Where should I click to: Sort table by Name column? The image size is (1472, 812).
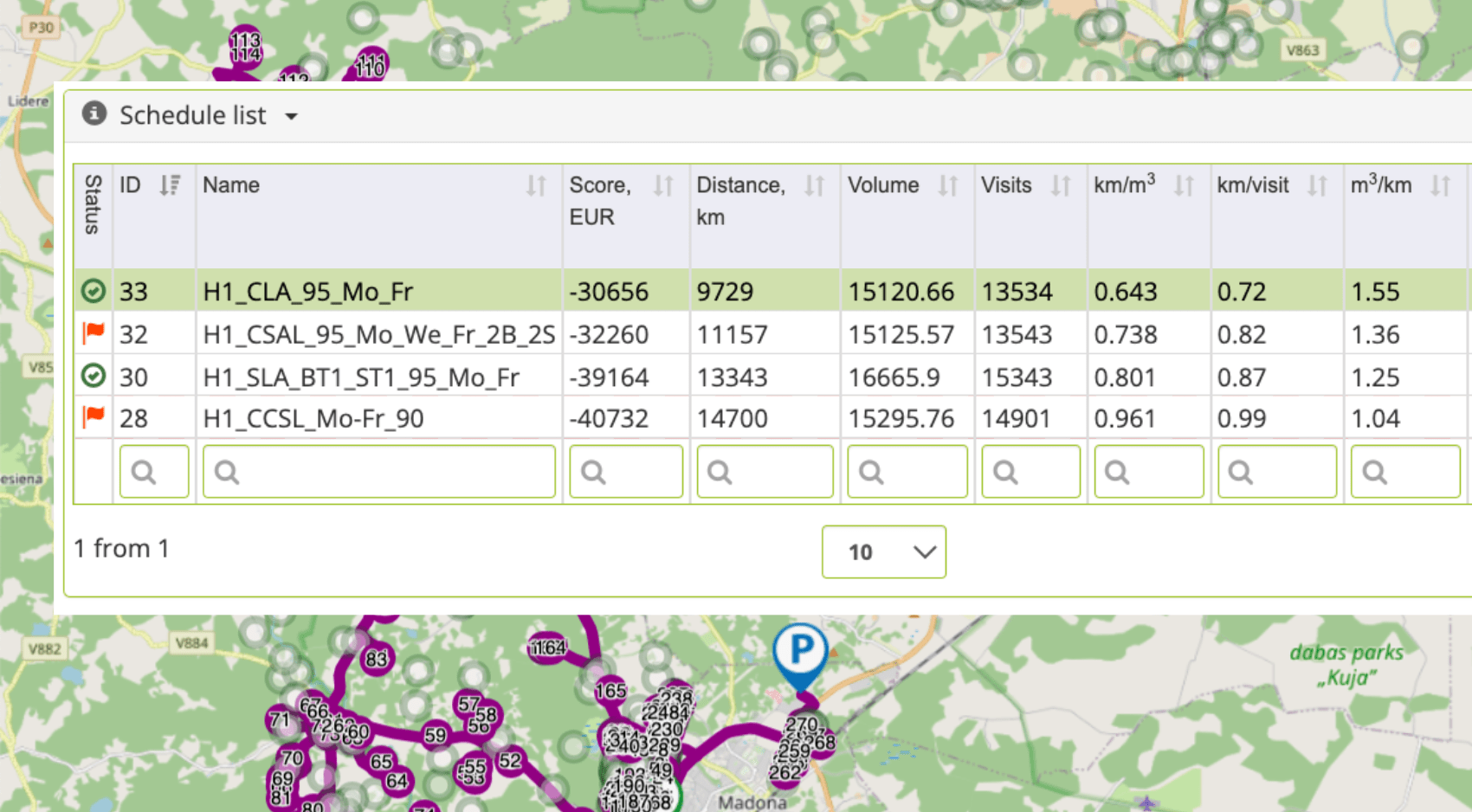(537, 185)
